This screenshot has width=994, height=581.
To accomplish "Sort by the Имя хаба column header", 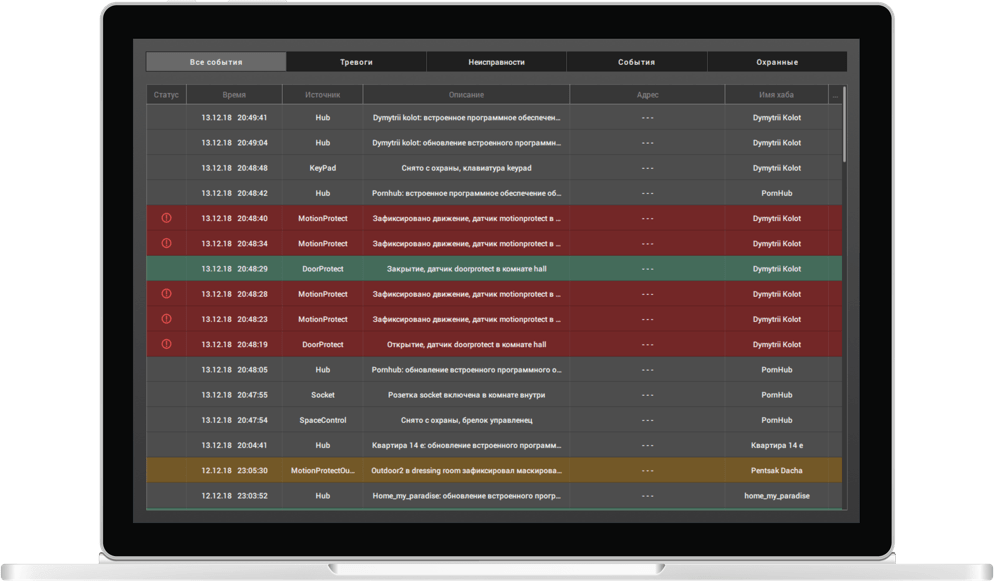I will coord(776,95).
